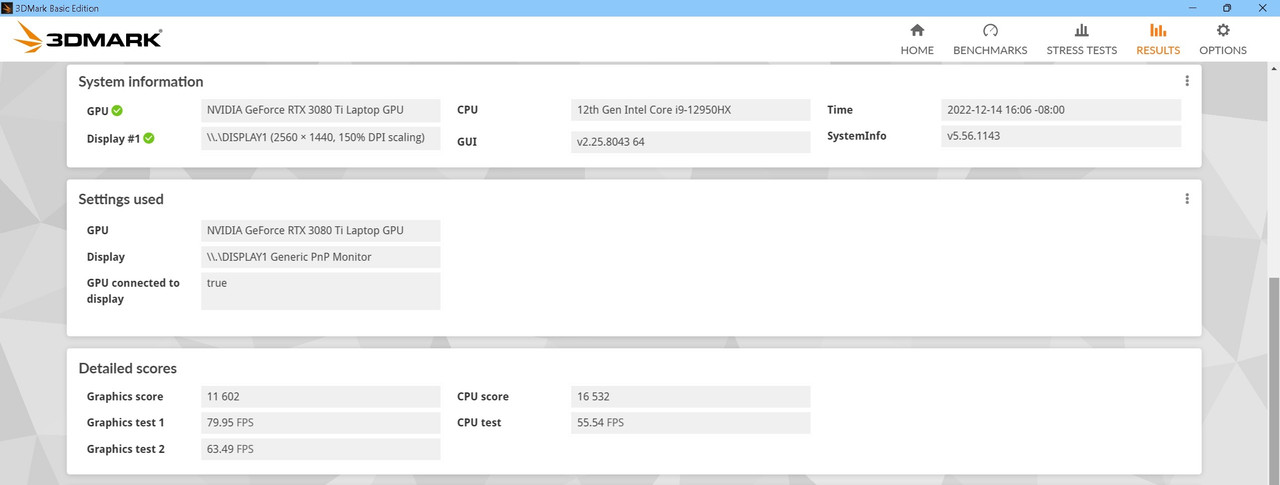Viewport: 1280px width, 485px height.
Task: Click the 3DMark title bar app icon
Action: pyautogui.click(x=8, y=8)
